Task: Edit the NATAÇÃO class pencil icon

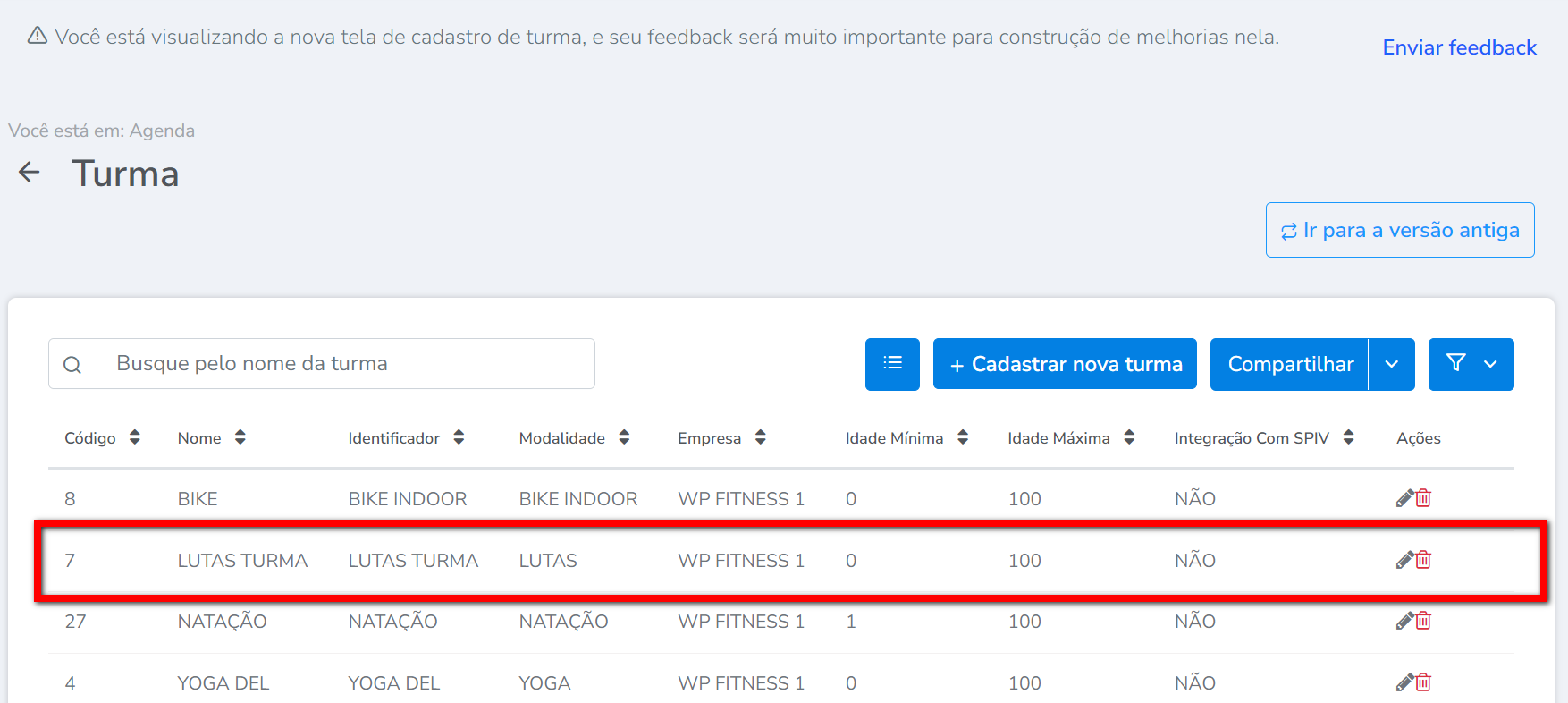Action: (1404, 621)
